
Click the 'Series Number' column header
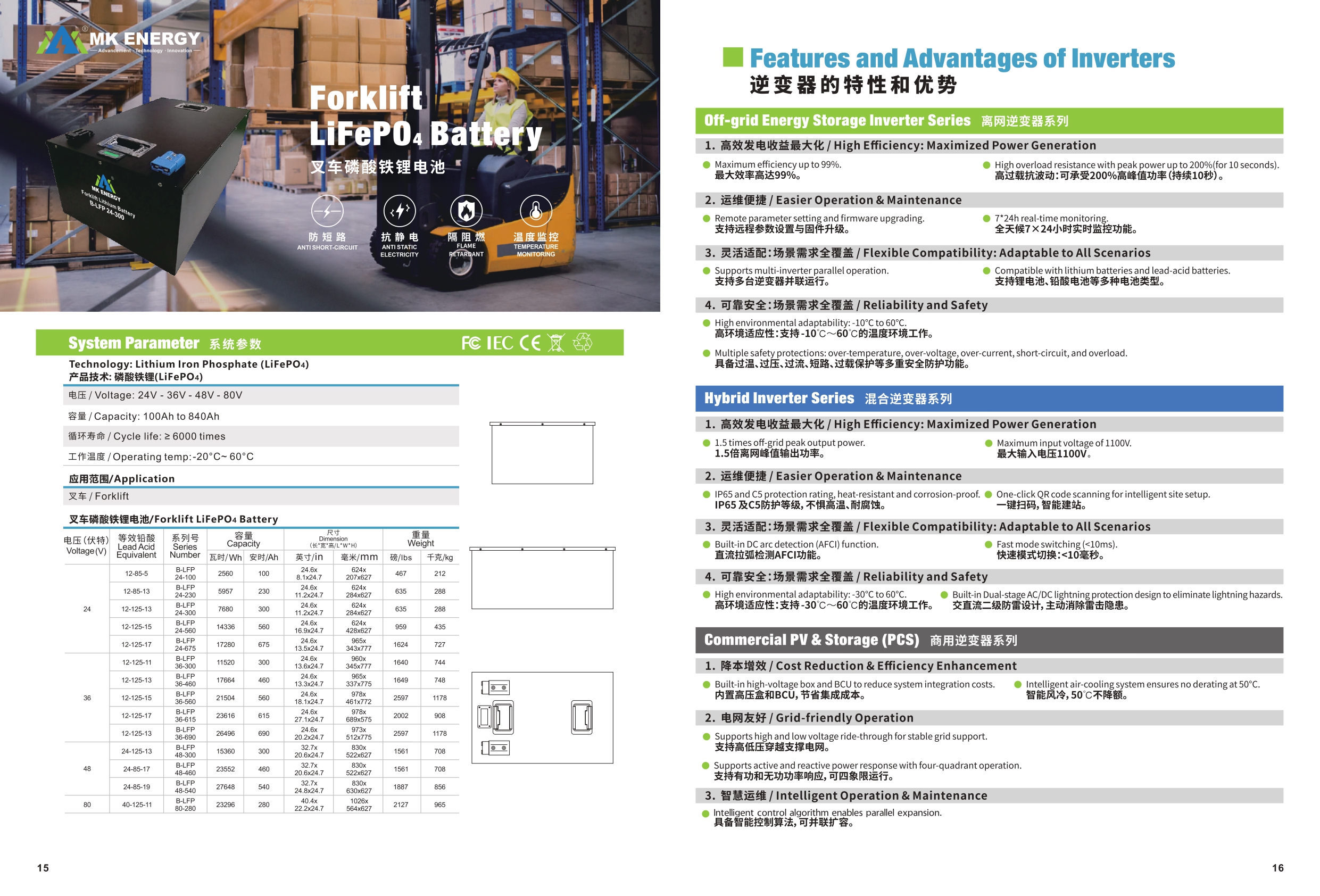(x=185, y=546)
